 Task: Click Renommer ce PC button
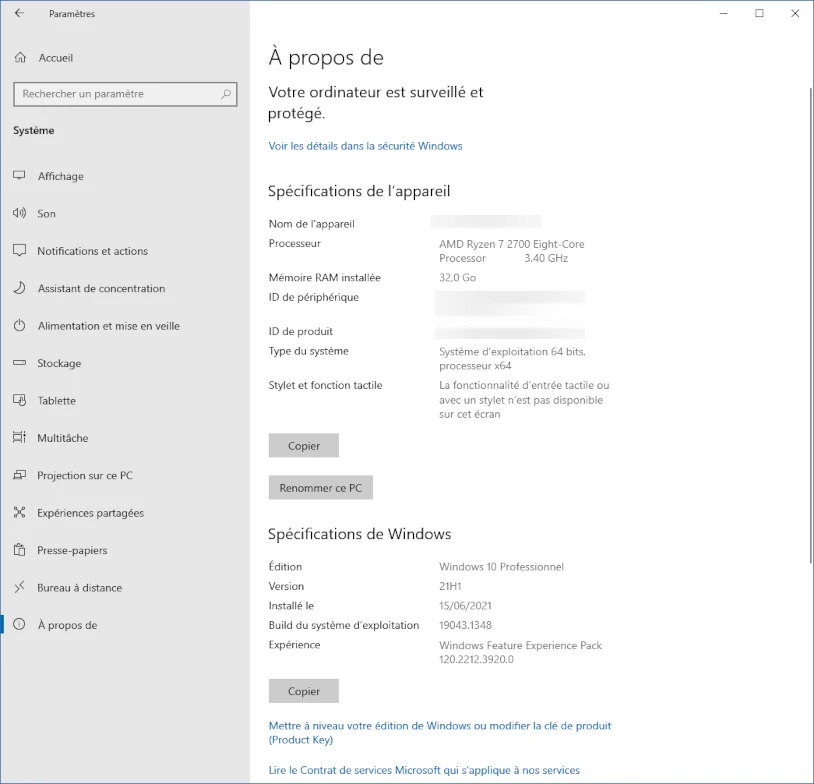[320, 487]
